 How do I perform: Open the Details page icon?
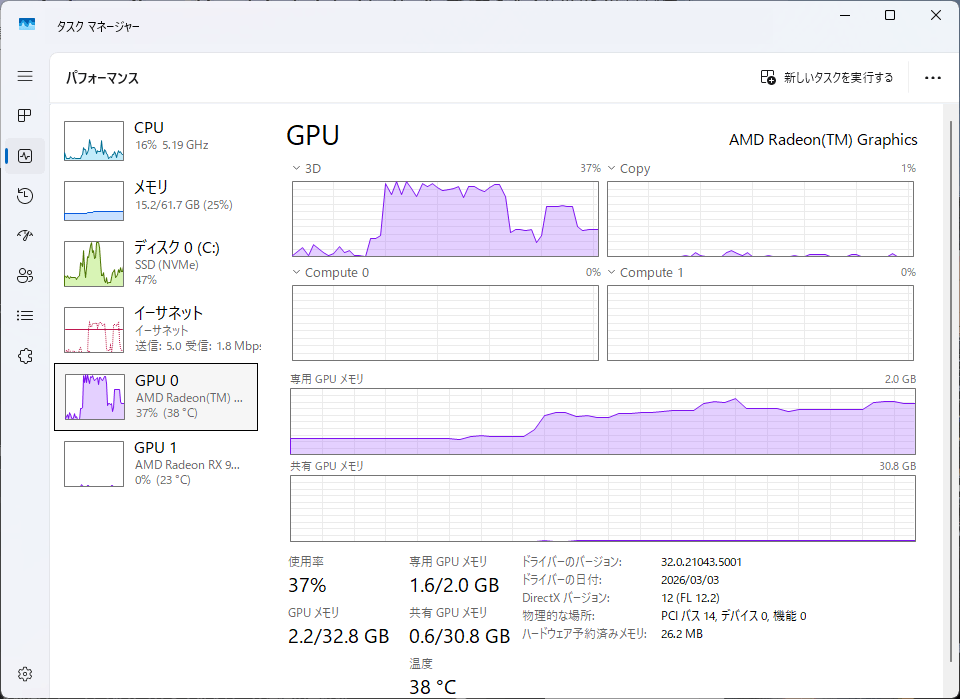[x=25, y=316]
